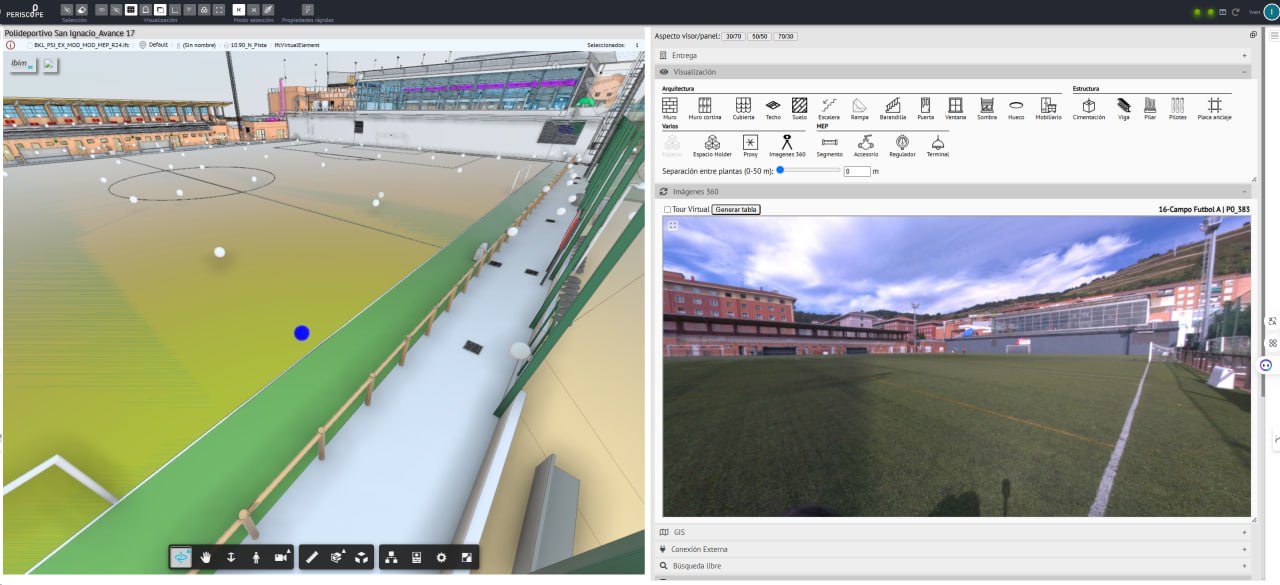Viewport: 1280px width, 585px height.
Task: Select the pan hand tool
Action: 206,558
